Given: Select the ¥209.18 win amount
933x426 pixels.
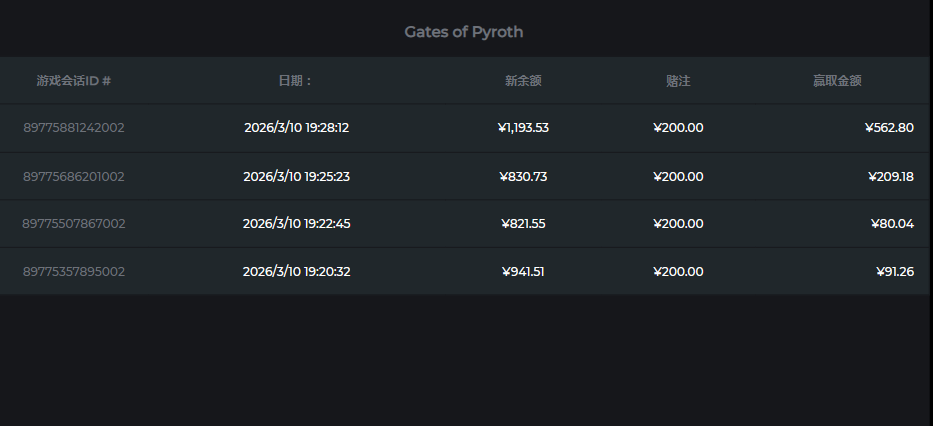Looking at the screenshot, I should [890, 177].
